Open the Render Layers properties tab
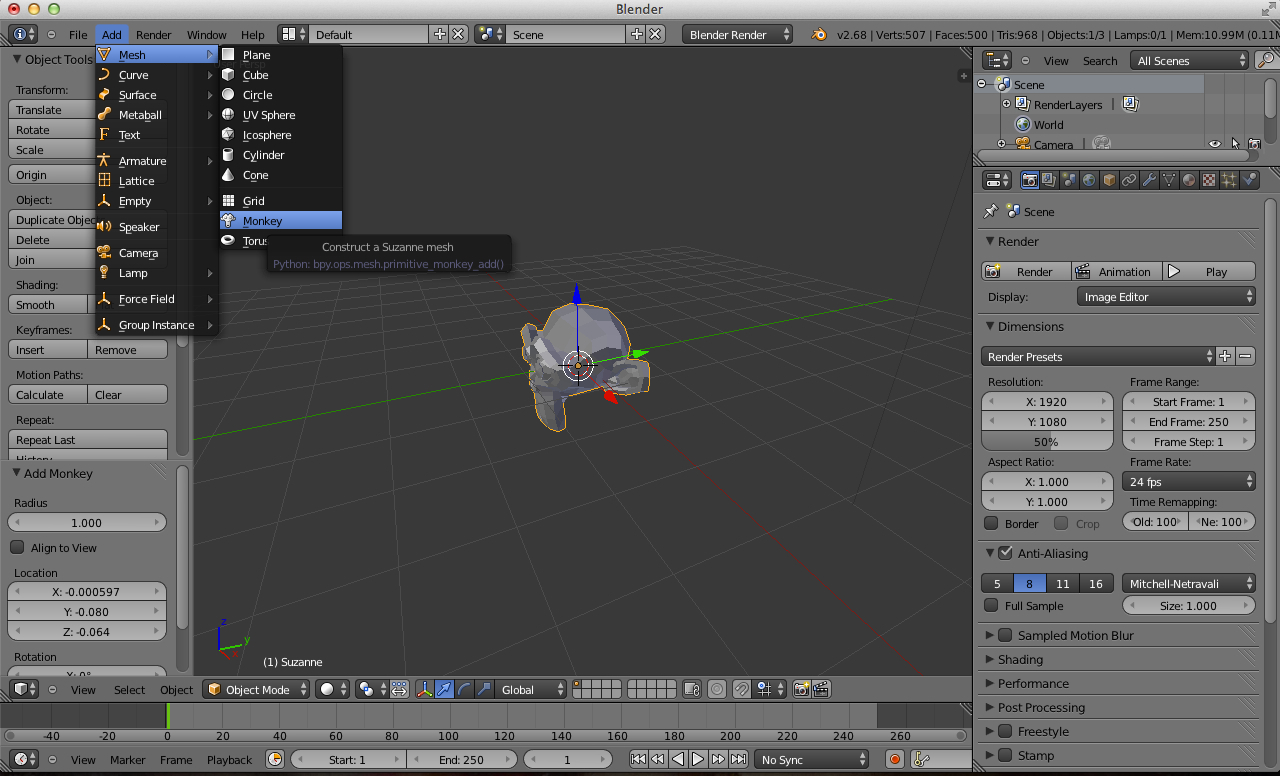Image resolution: width=1280 pixels, height=776 pixels. pos(1049,180)
